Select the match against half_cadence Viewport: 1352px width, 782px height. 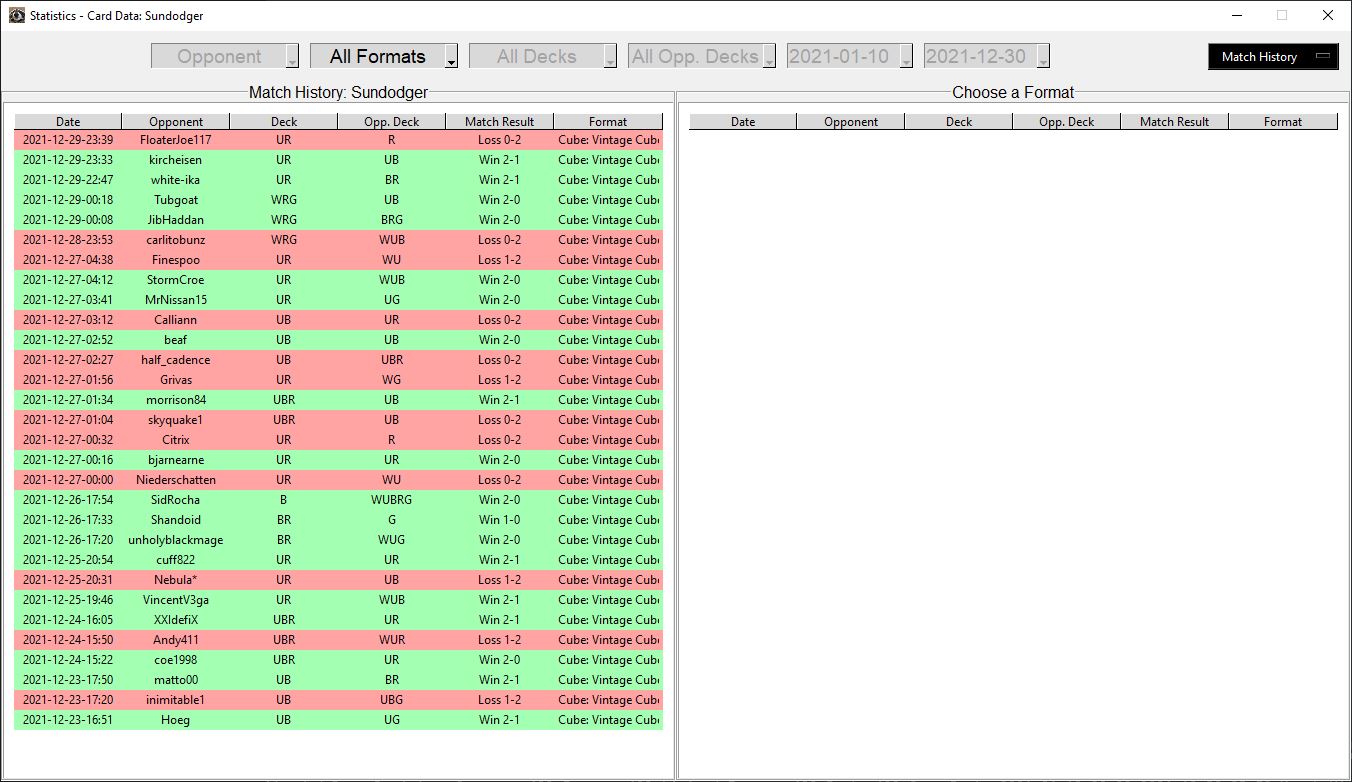pos(338,360)
